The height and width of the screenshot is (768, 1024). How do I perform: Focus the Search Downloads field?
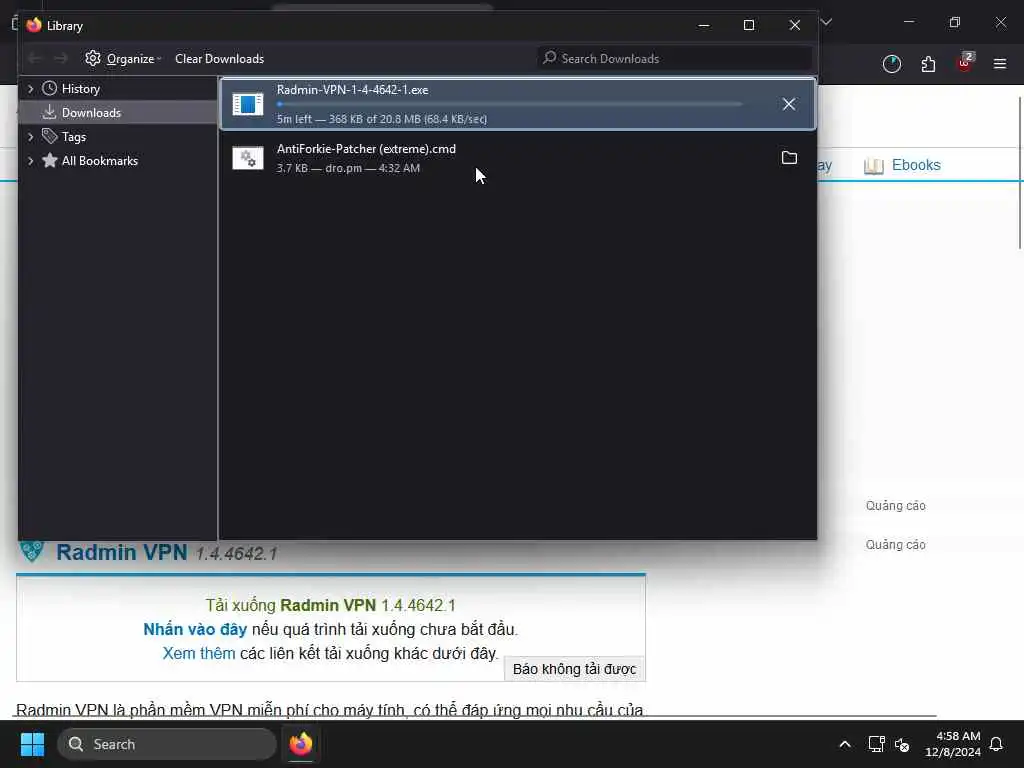tap(674, 59)
